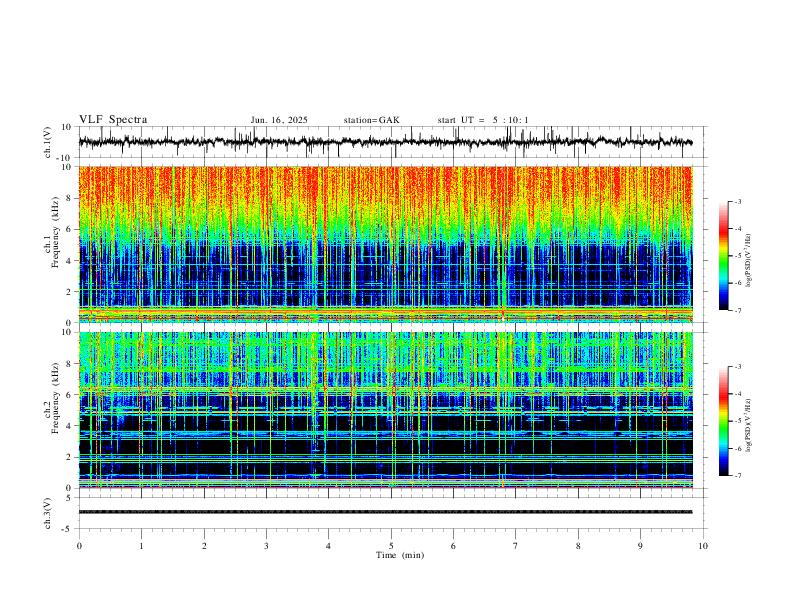Click the "-7" tick on ch.1 colorbar

pyautogui.click(x=737, y=310)
